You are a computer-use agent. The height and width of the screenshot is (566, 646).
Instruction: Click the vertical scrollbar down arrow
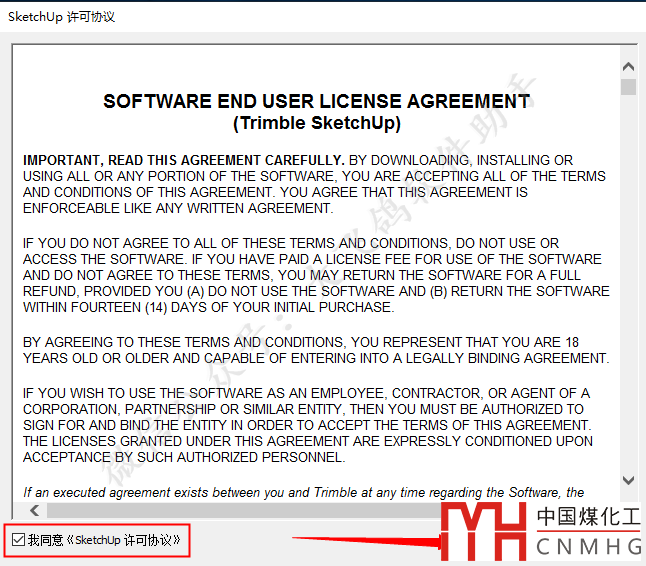(628, 481)
